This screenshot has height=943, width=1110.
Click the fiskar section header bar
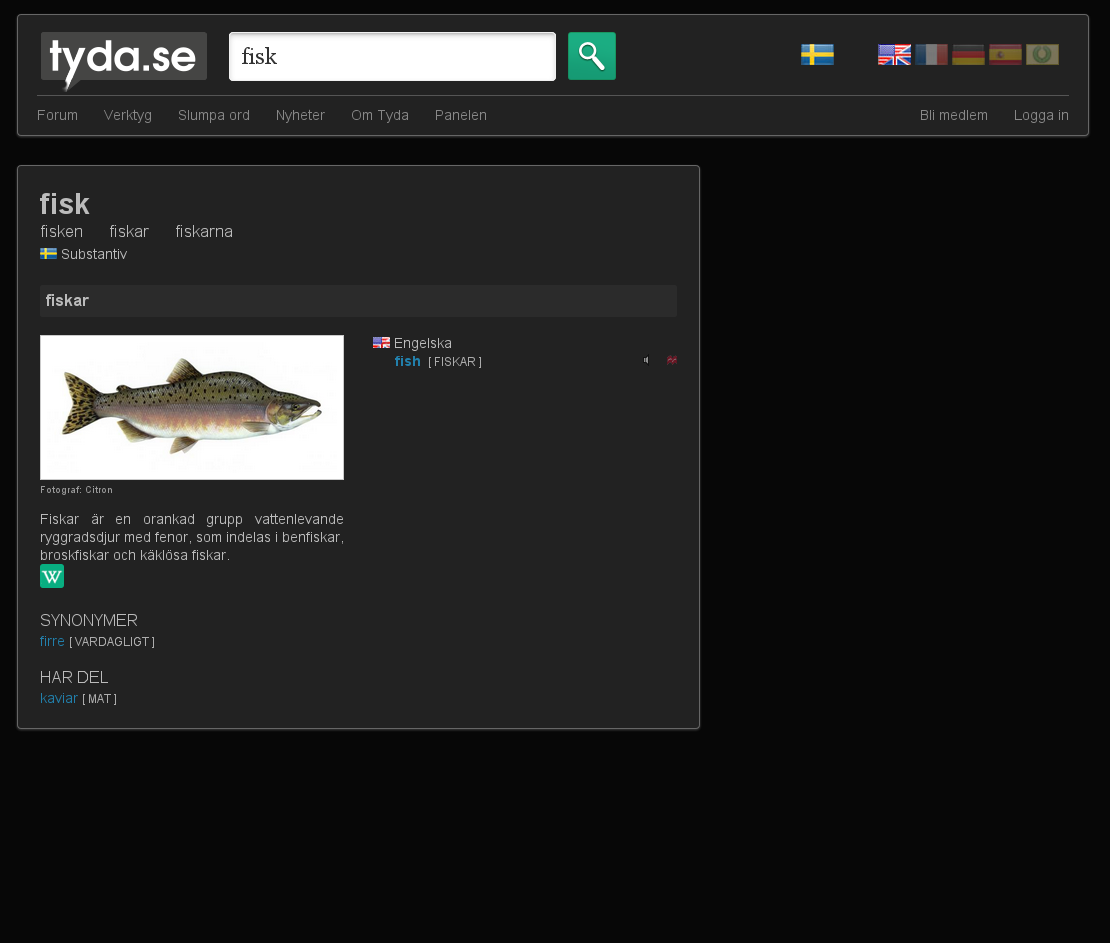pyautogui.click(x=358, y=301)
